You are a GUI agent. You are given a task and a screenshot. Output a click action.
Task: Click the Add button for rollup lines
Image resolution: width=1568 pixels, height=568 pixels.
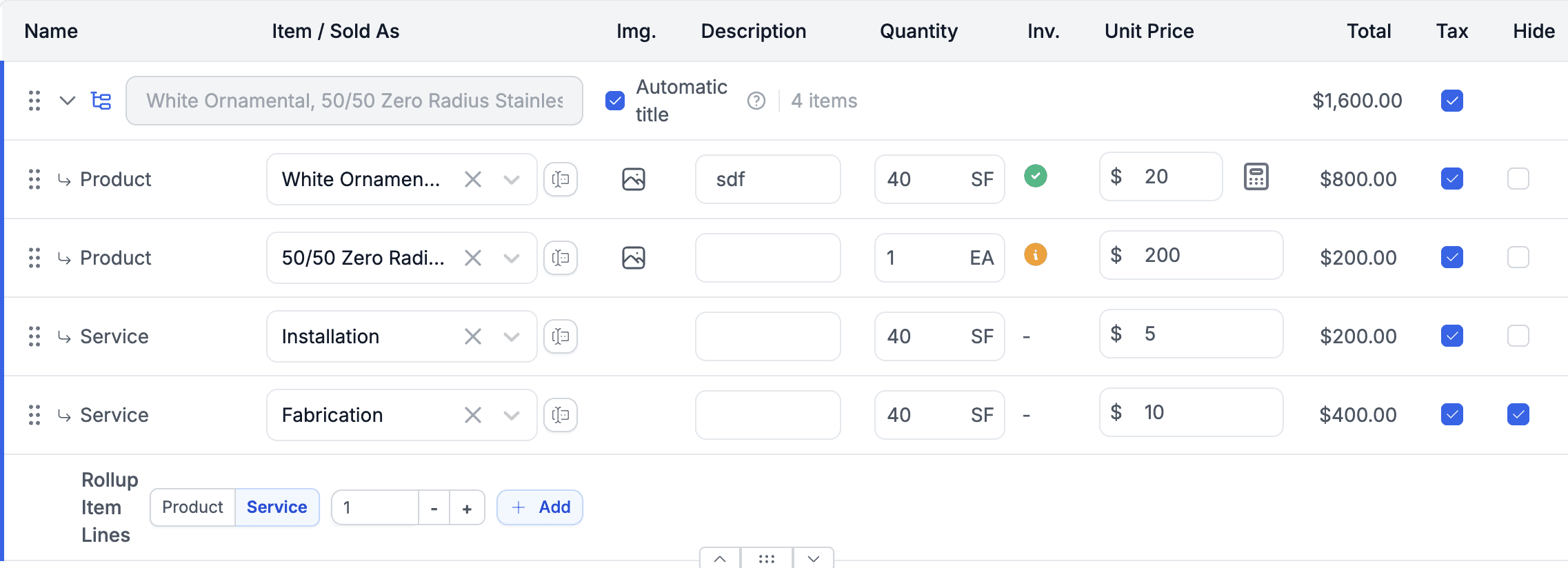click(x=540, y=507)
